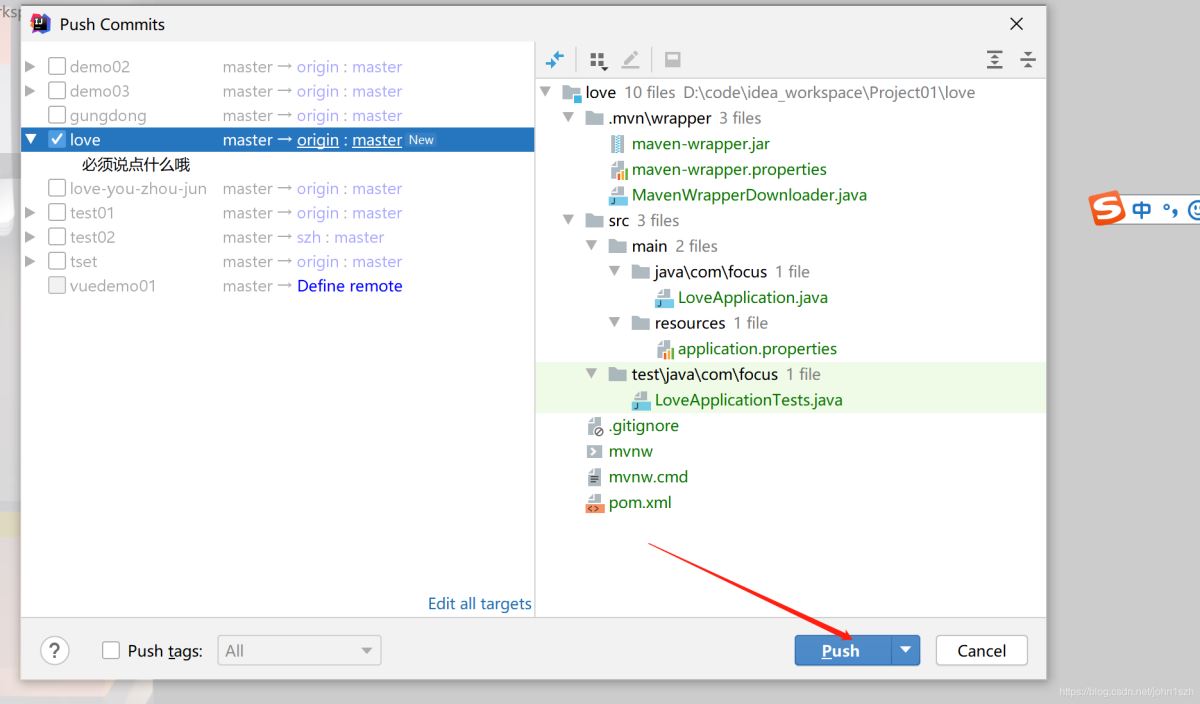Screen dimensions: 1200x704
Task: Select LoveApplication.java in the file tree
Action: click(x=752, y=297)
